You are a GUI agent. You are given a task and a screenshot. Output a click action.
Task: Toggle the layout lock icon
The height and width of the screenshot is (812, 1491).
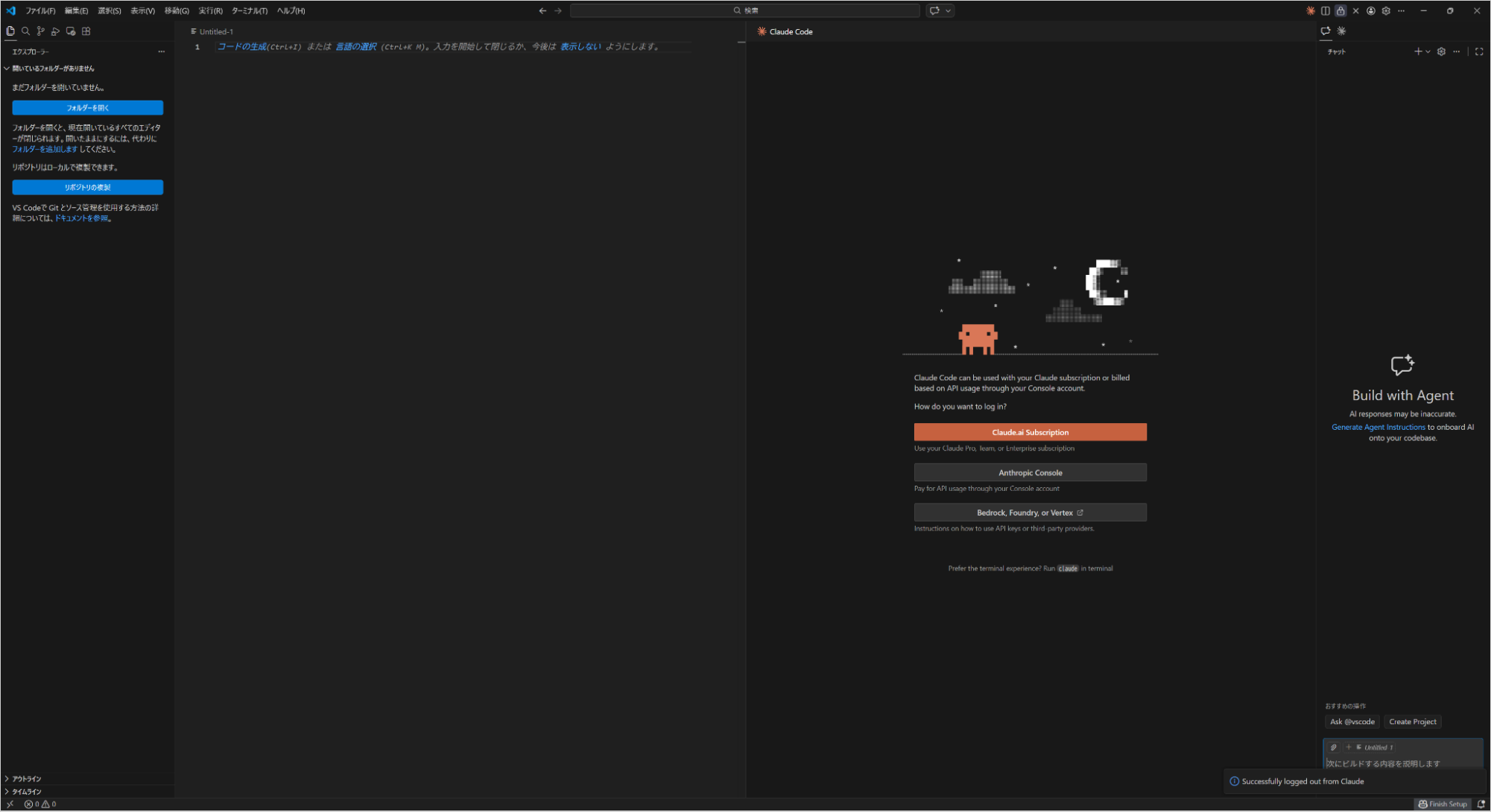coord(1340,10)
